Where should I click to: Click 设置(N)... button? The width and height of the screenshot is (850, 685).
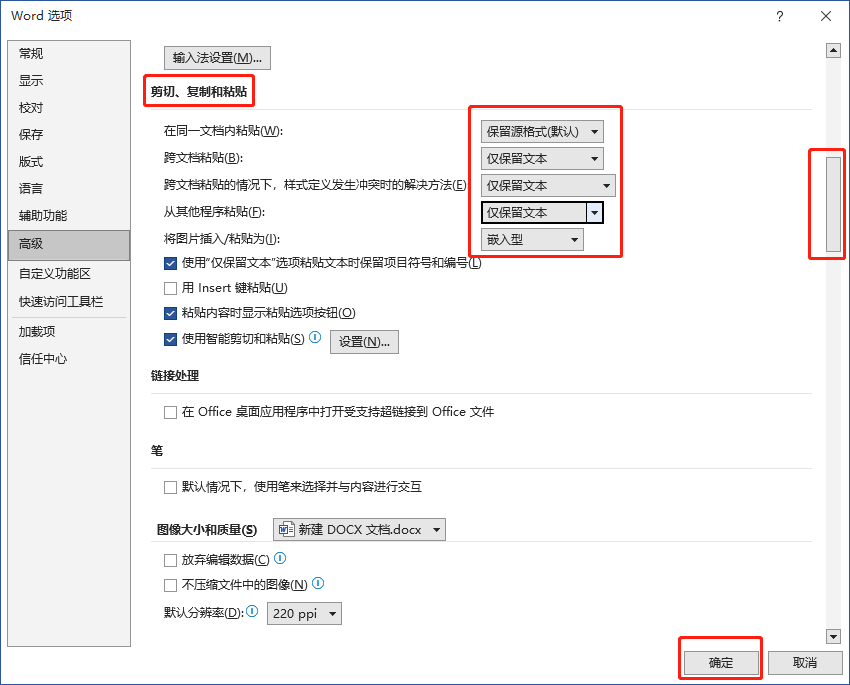(x=364, y=342)
